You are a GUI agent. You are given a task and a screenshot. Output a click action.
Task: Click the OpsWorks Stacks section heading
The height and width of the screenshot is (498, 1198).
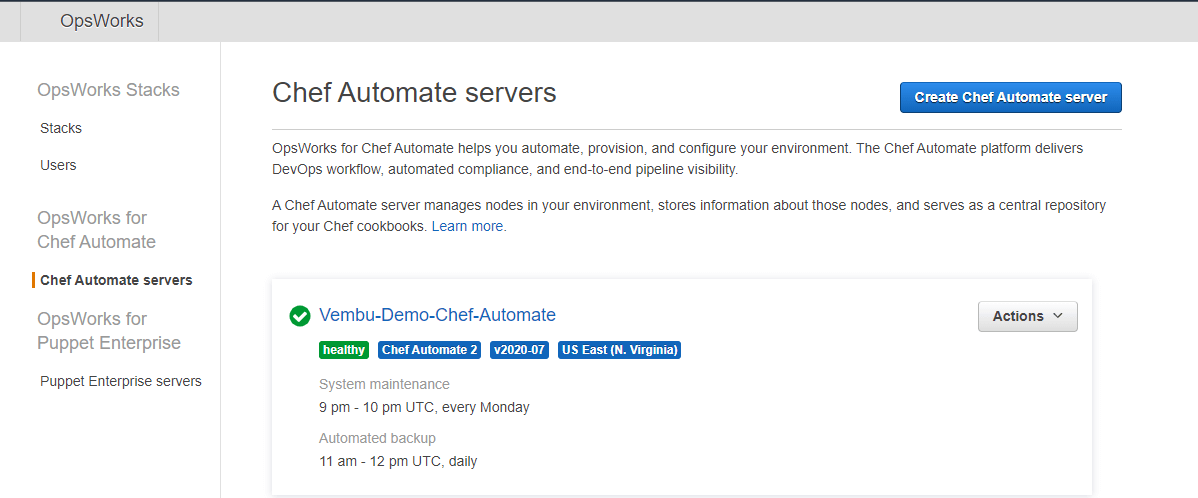click(x=108, y=90)
